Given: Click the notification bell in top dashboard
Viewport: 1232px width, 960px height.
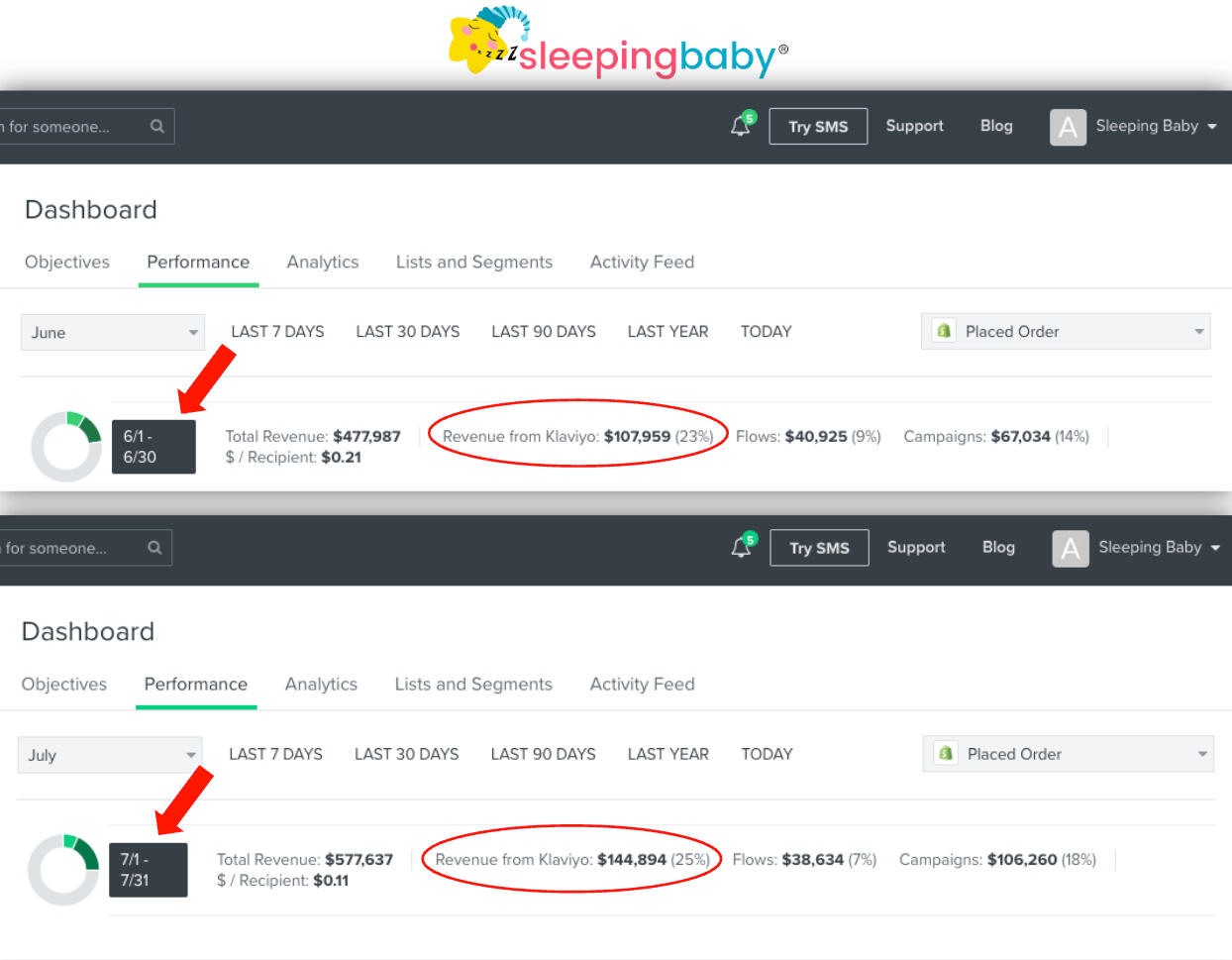Looking at the screenshot, I should point(740,126).
